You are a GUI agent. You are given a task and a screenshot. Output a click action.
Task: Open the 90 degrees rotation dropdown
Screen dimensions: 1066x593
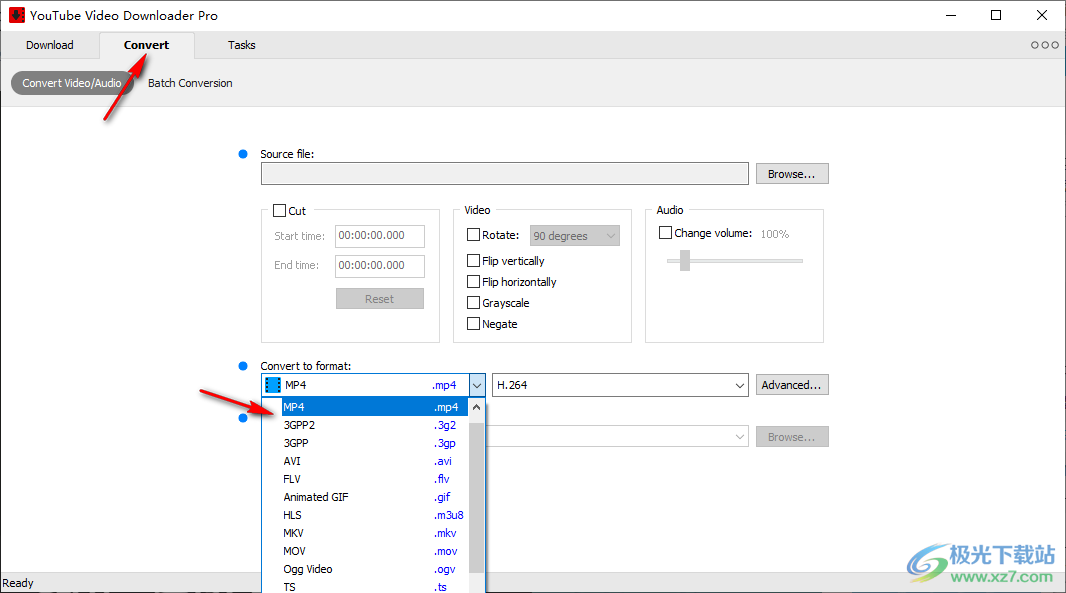point(575,235)
